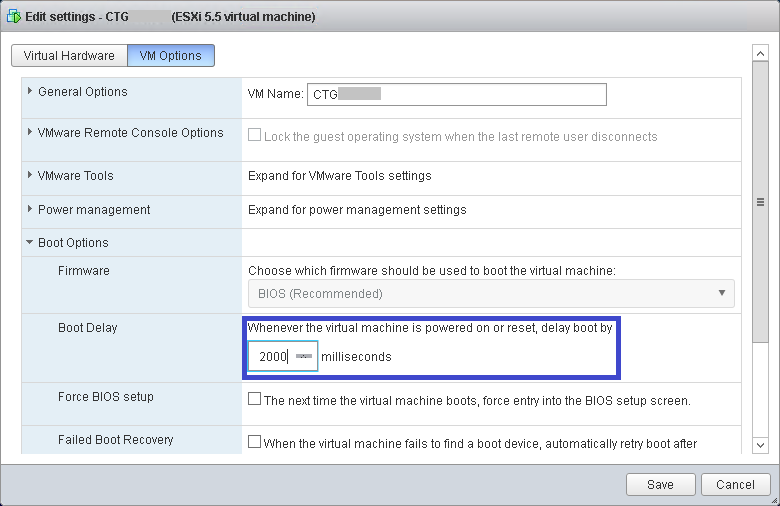This screenshot has width=780, height=506.
Task: Click the boot delay milliseconds field
Action: (272, 356)
